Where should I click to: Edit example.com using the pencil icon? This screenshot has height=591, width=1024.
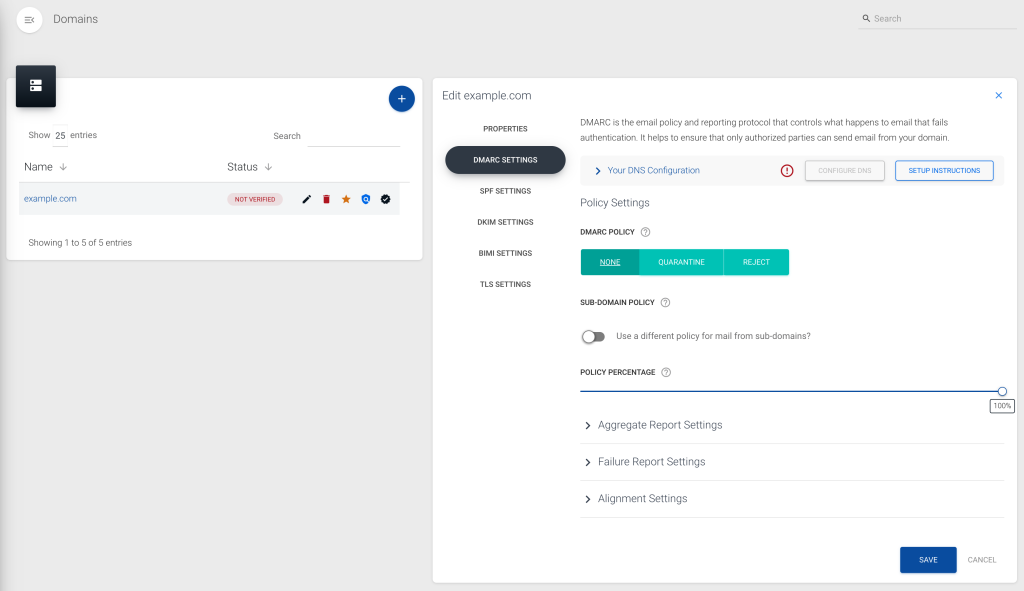(x=307, y=199)
